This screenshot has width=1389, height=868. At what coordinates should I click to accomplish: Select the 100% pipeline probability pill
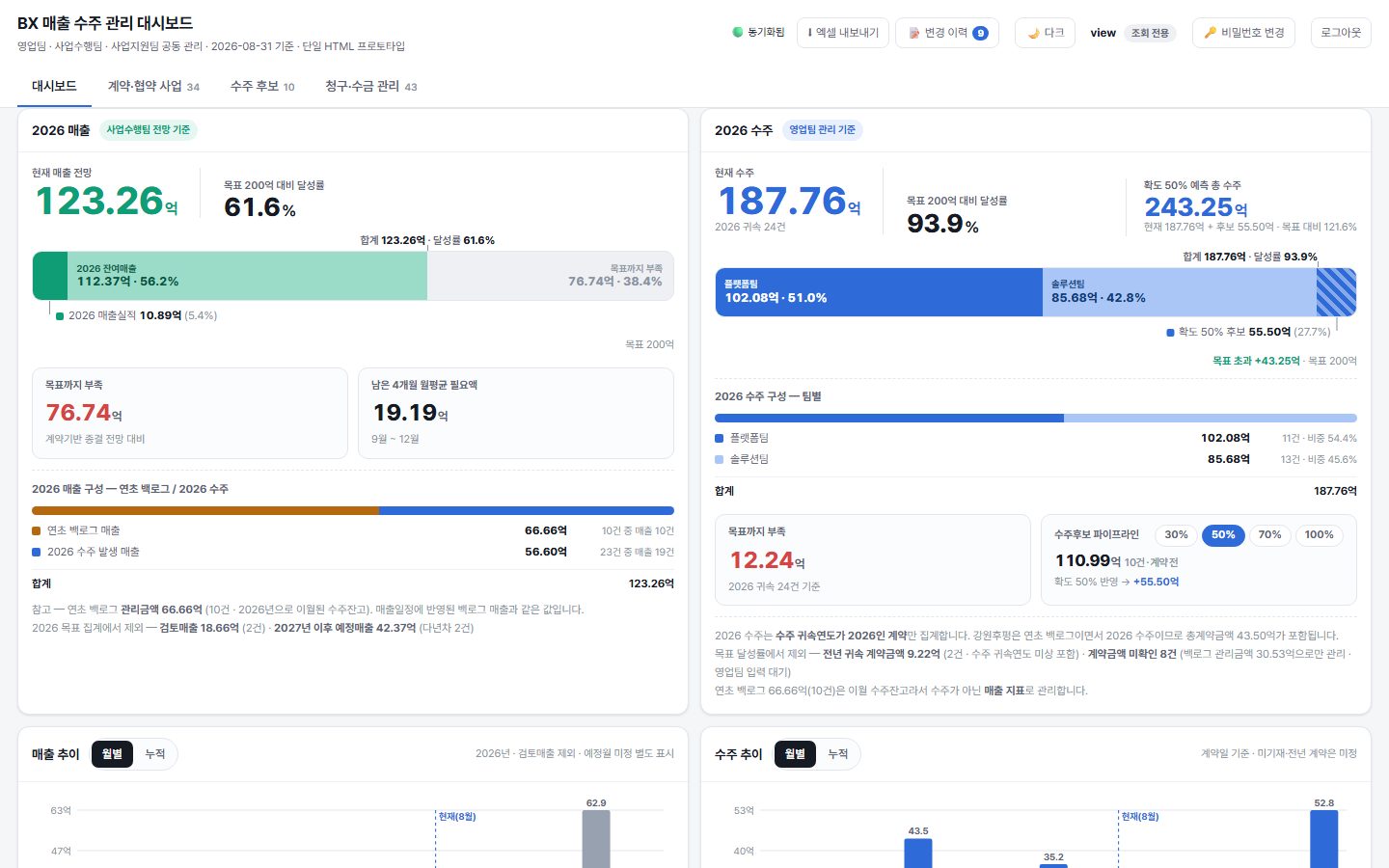pos(1319,535)
